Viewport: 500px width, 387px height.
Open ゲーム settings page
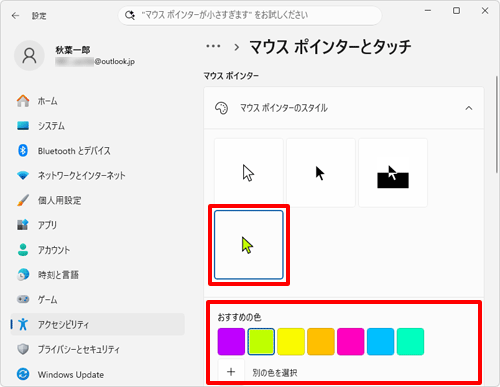point(98,299)
